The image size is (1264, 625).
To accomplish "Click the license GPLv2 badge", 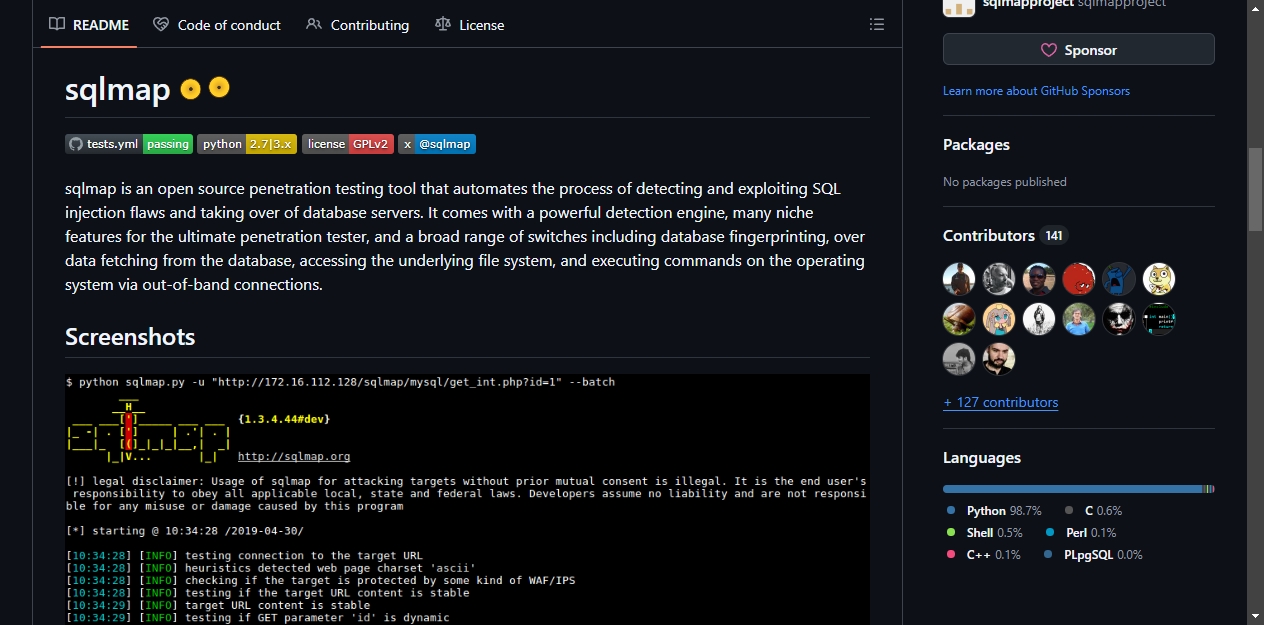I will pyautogui.click(x=348, y=144).
